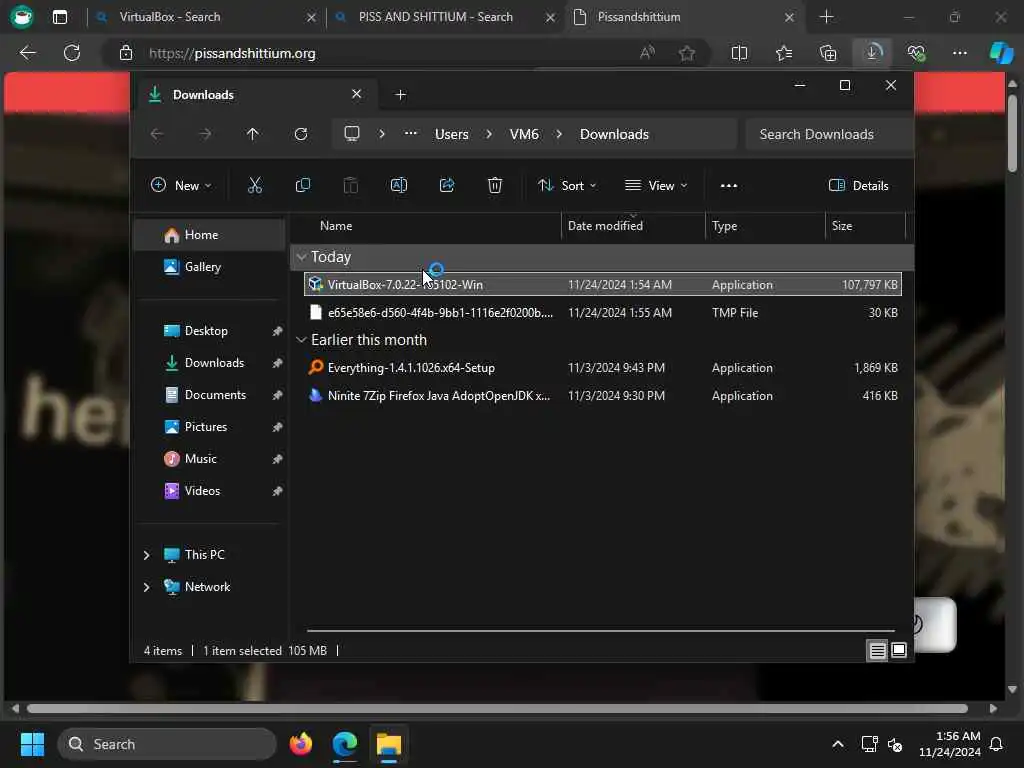This screenshot has width=1024, height=768.
Task: Click the Size column header
Action: (x=866, y=226)
